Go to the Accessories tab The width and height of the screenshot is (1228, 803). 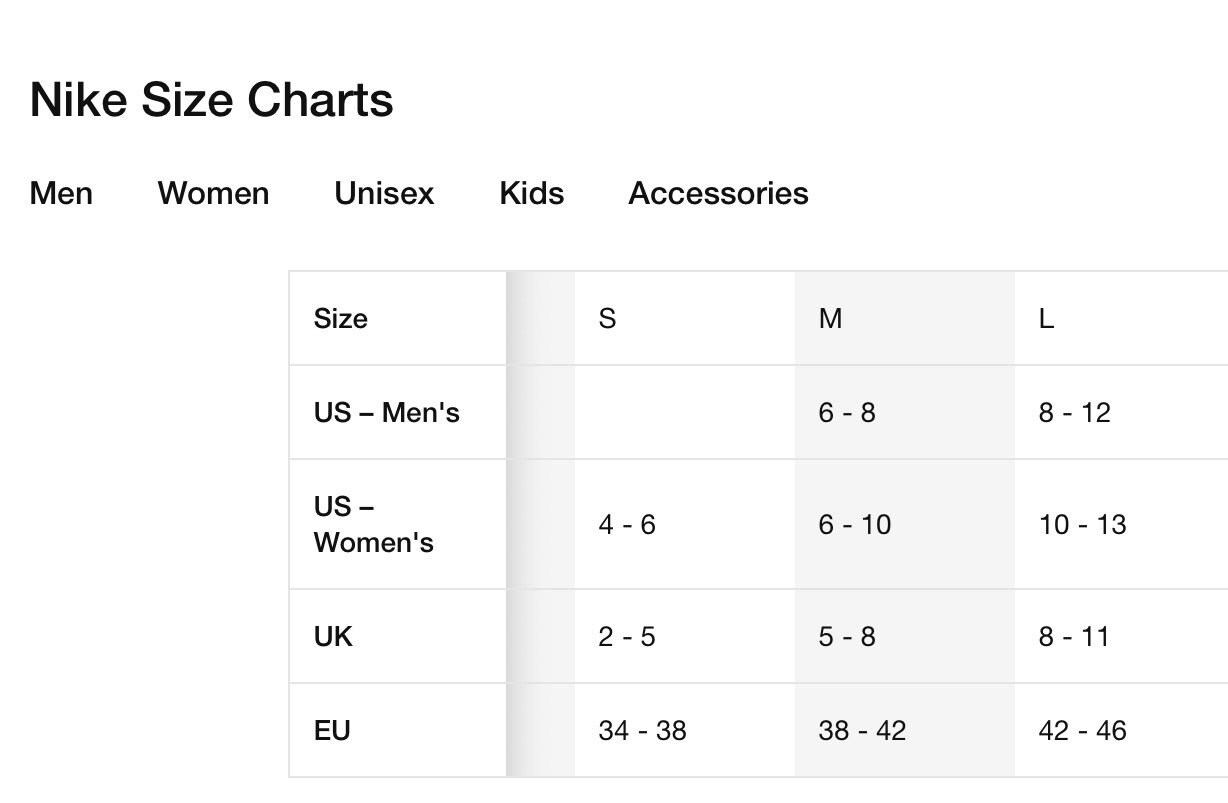(718, 193)
